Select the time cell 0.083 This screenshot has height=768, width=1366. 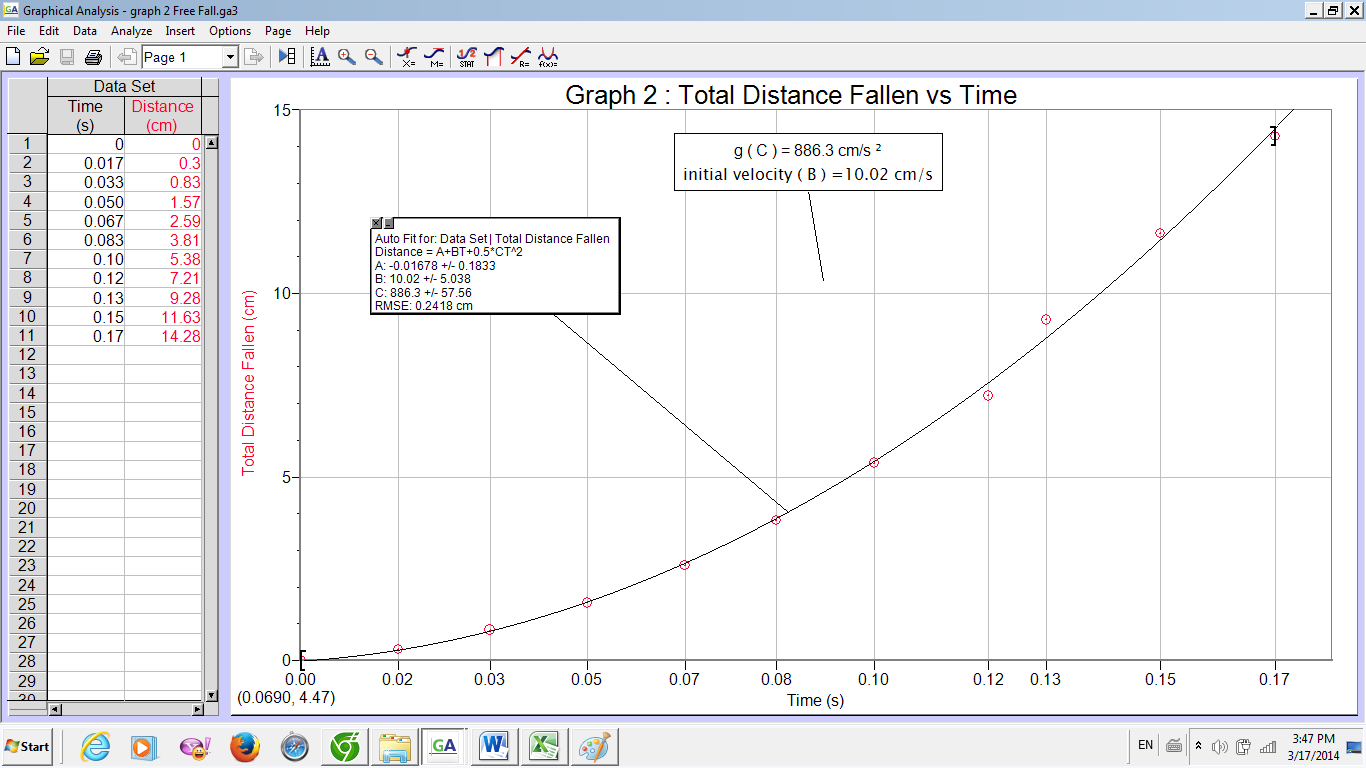click(85, 240)
